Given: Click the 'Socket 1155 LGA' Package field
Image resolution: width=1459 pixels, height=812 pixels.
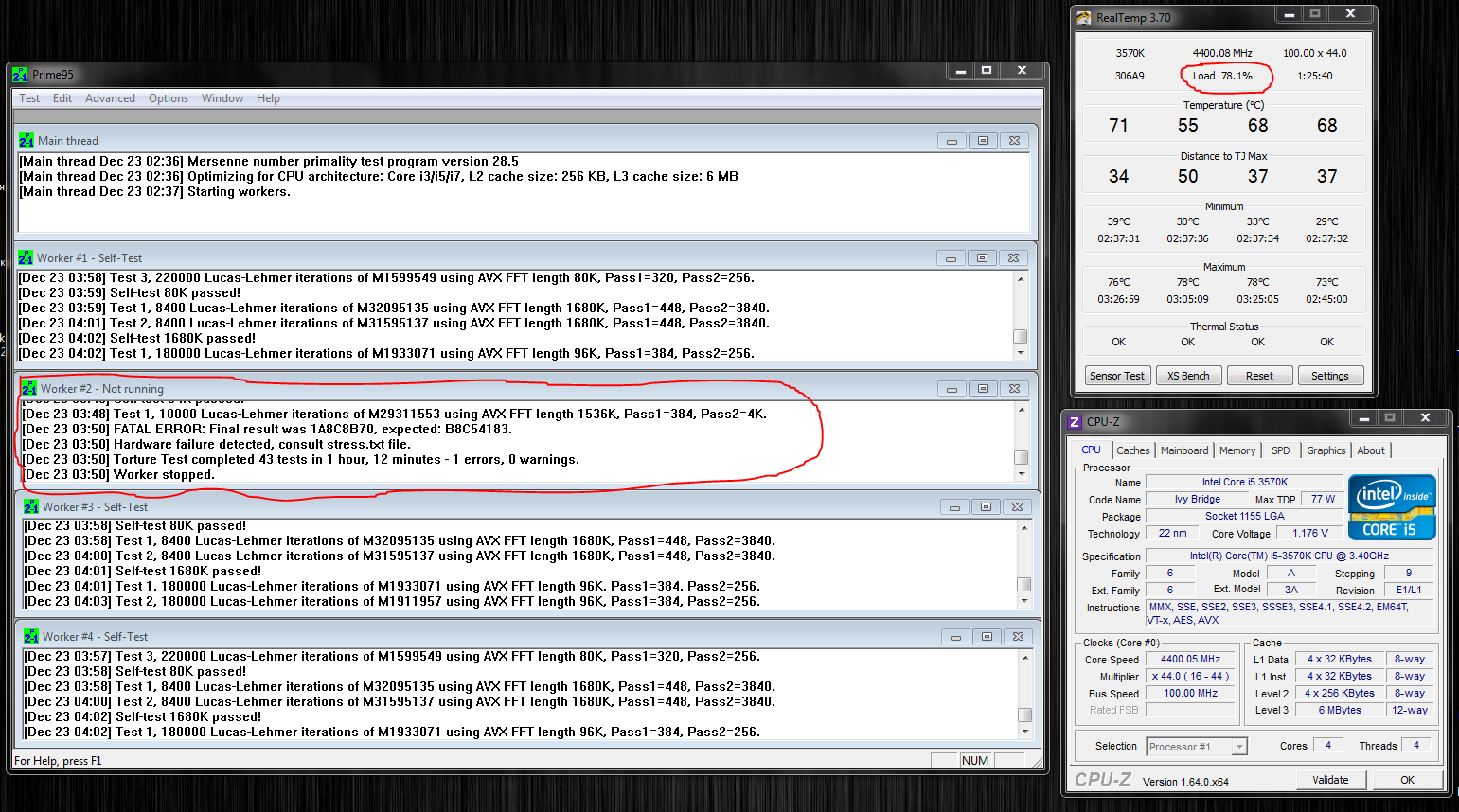Looking at the screenshot, I should pos(1244,516).
